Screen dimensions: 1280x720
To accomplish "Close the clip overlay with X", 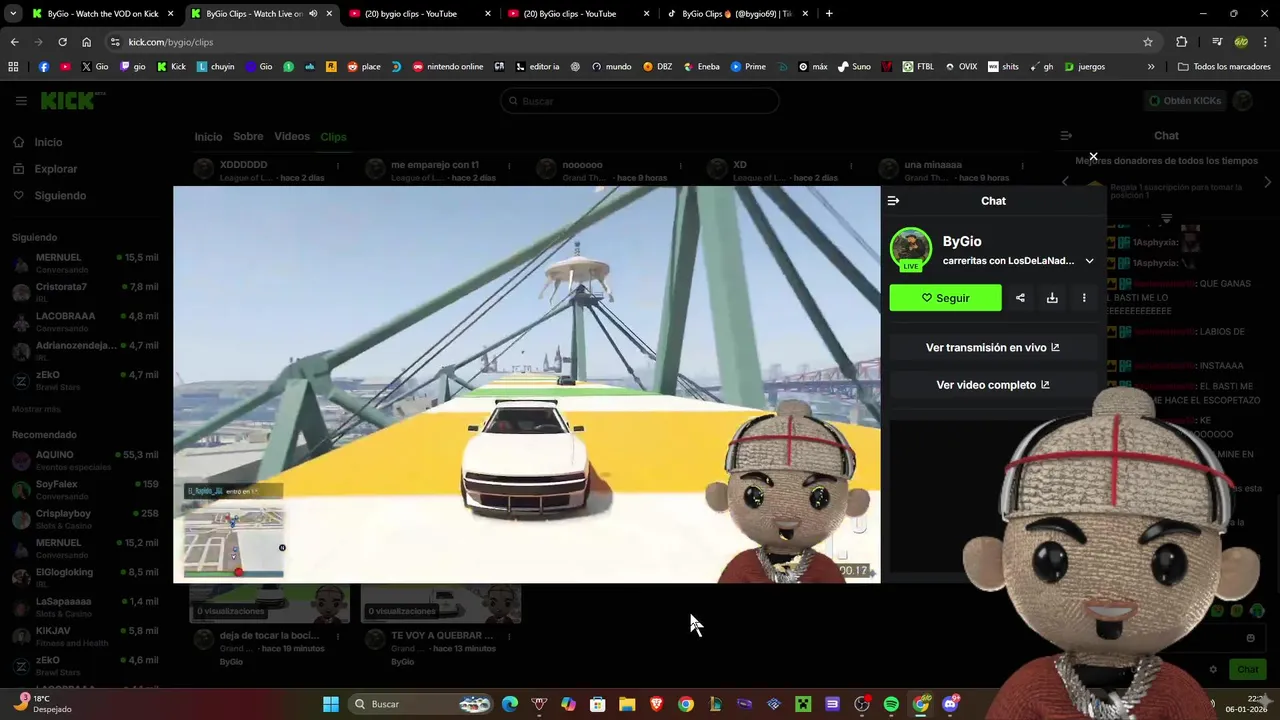I will [1093, 157].
